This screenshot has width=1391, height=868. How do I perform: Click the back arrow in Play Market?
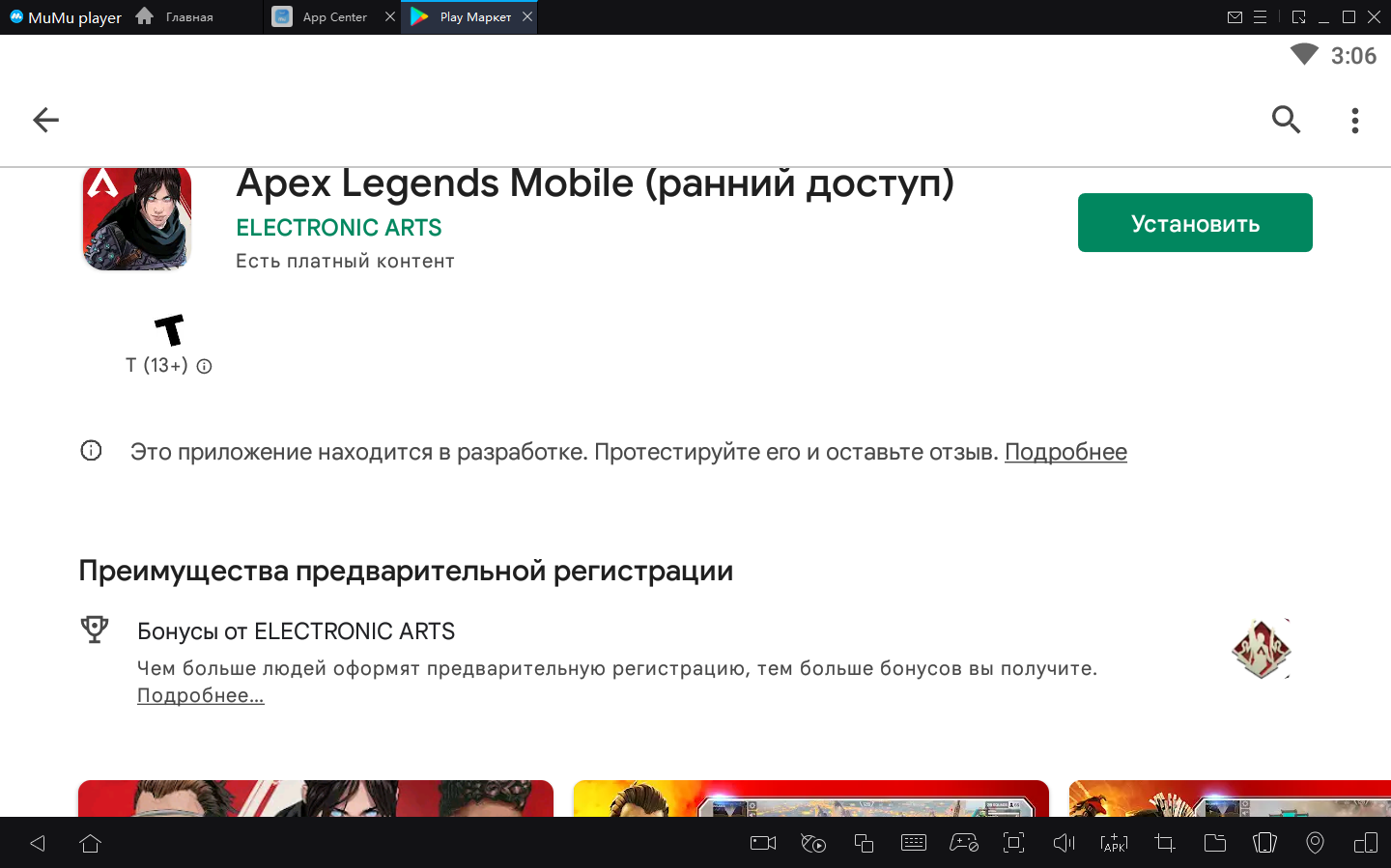[x=45, y=120]
